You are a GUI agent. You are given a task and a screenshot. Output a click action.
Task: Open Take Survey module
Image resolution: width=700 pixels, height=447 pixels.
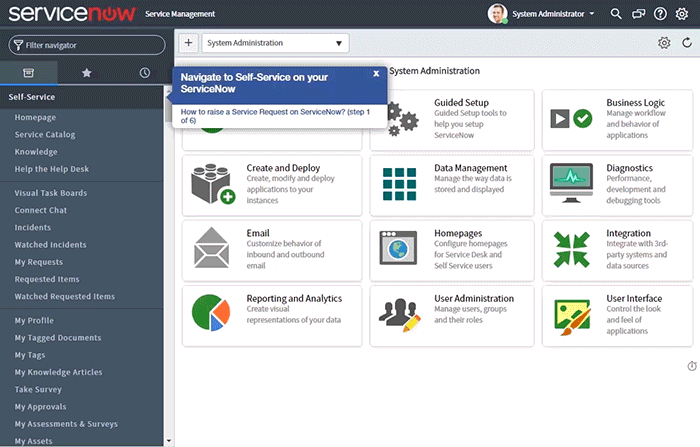(38, 389)
